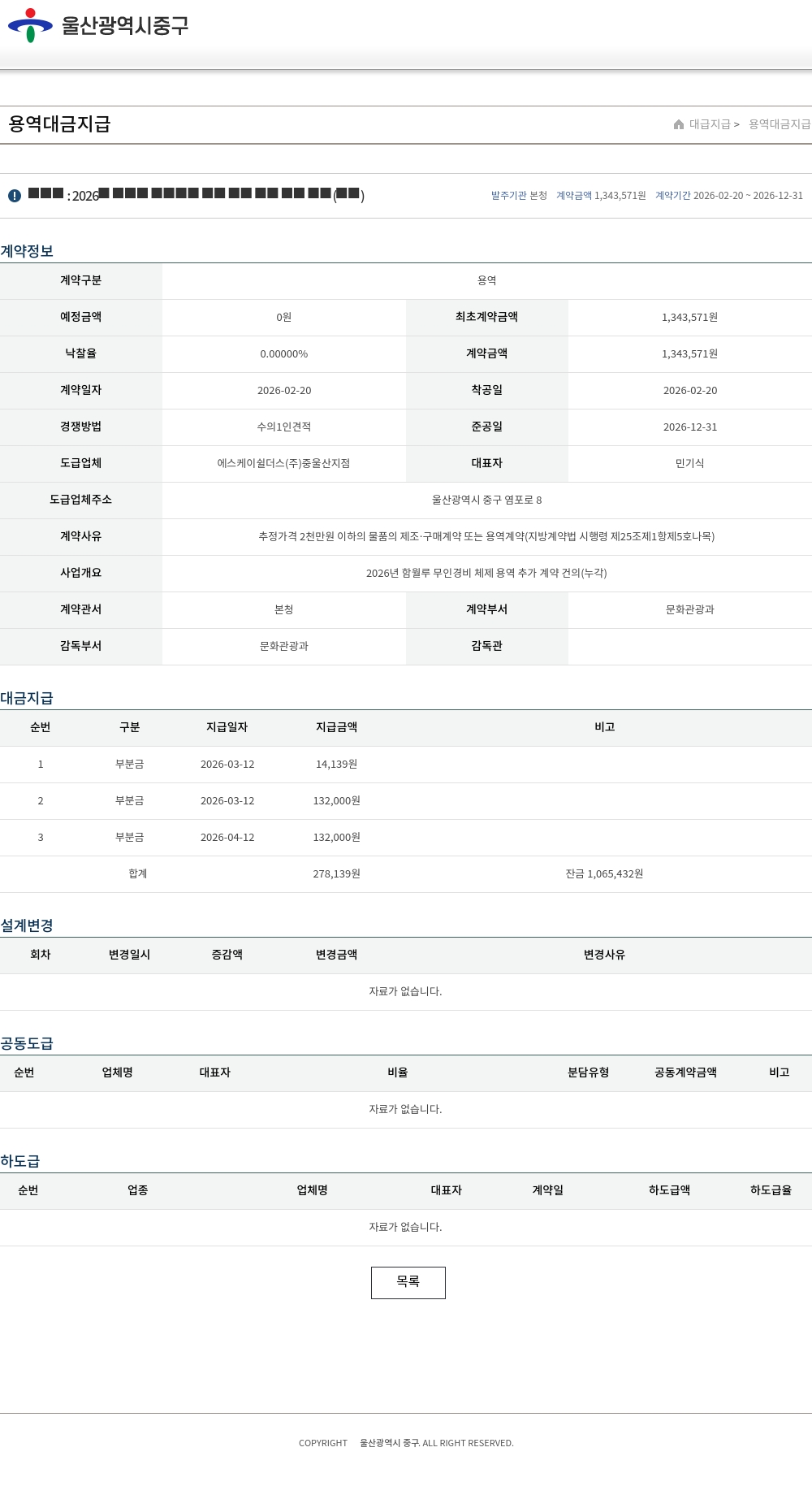Select payment row dated 2026-04-12
The image size is (812, 1495).
click(x=227, y=838)
